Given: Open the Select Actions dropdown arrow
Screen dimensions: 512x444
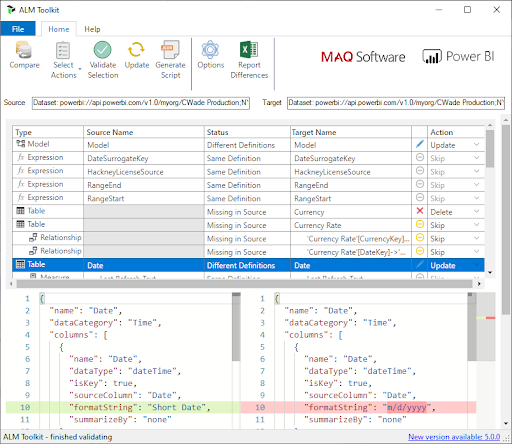Looking at the screenshot, I should coord(80,69).
